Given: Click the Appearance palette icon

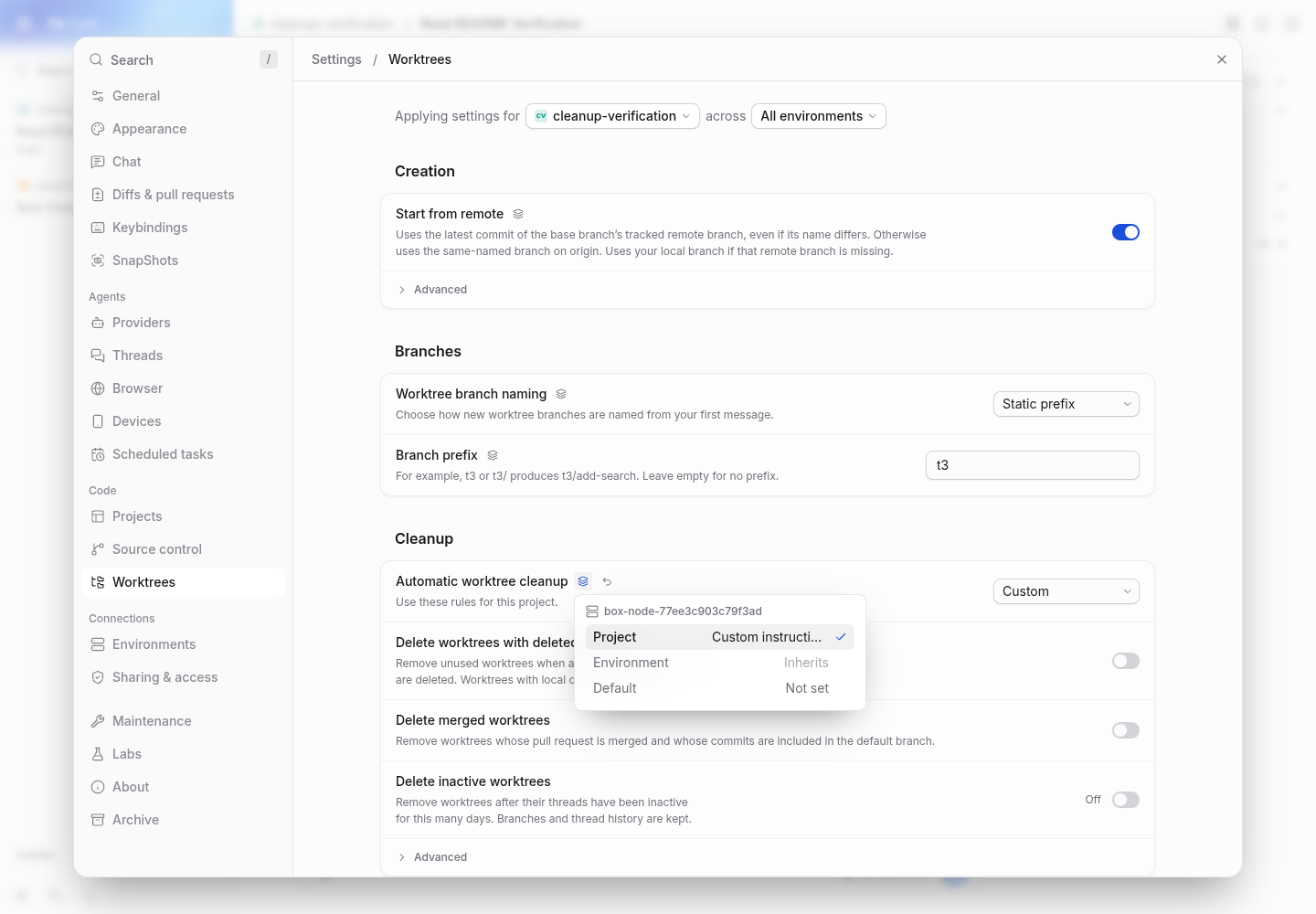Looking at the screenshot, I should pos(98,129).
